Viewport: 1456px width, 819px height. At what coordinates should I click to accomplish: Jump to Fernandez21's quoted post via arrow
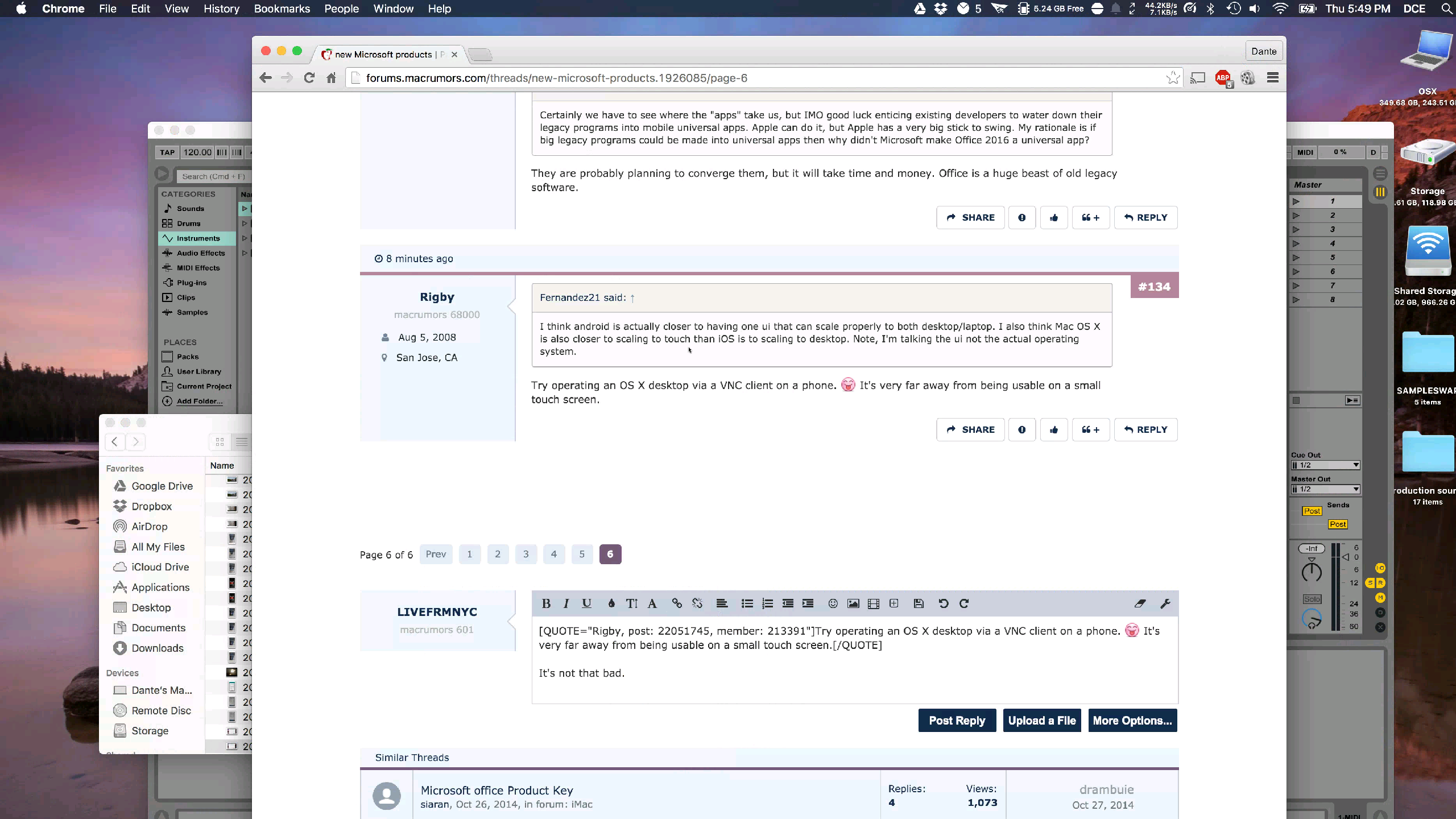[632, 298]
